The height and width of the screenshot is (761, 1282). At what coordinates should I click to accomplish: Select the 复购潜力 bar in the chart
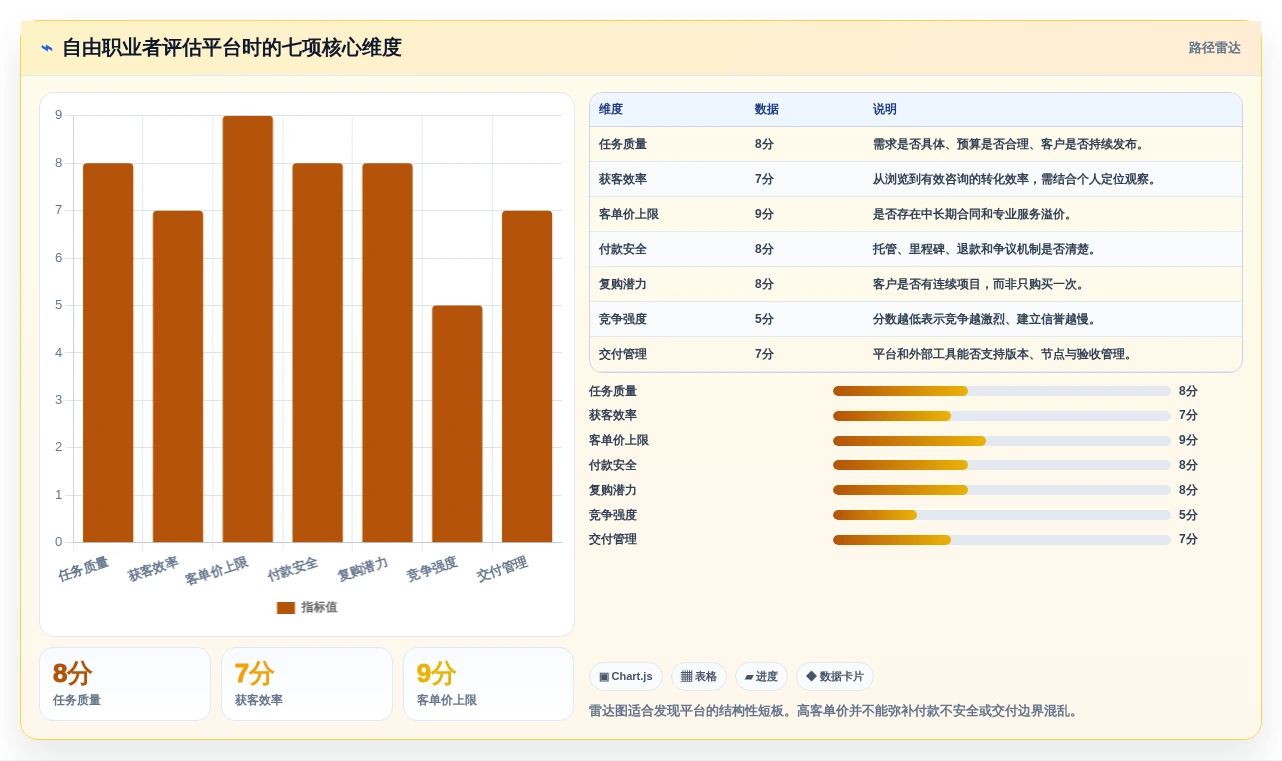coord(387,352)
